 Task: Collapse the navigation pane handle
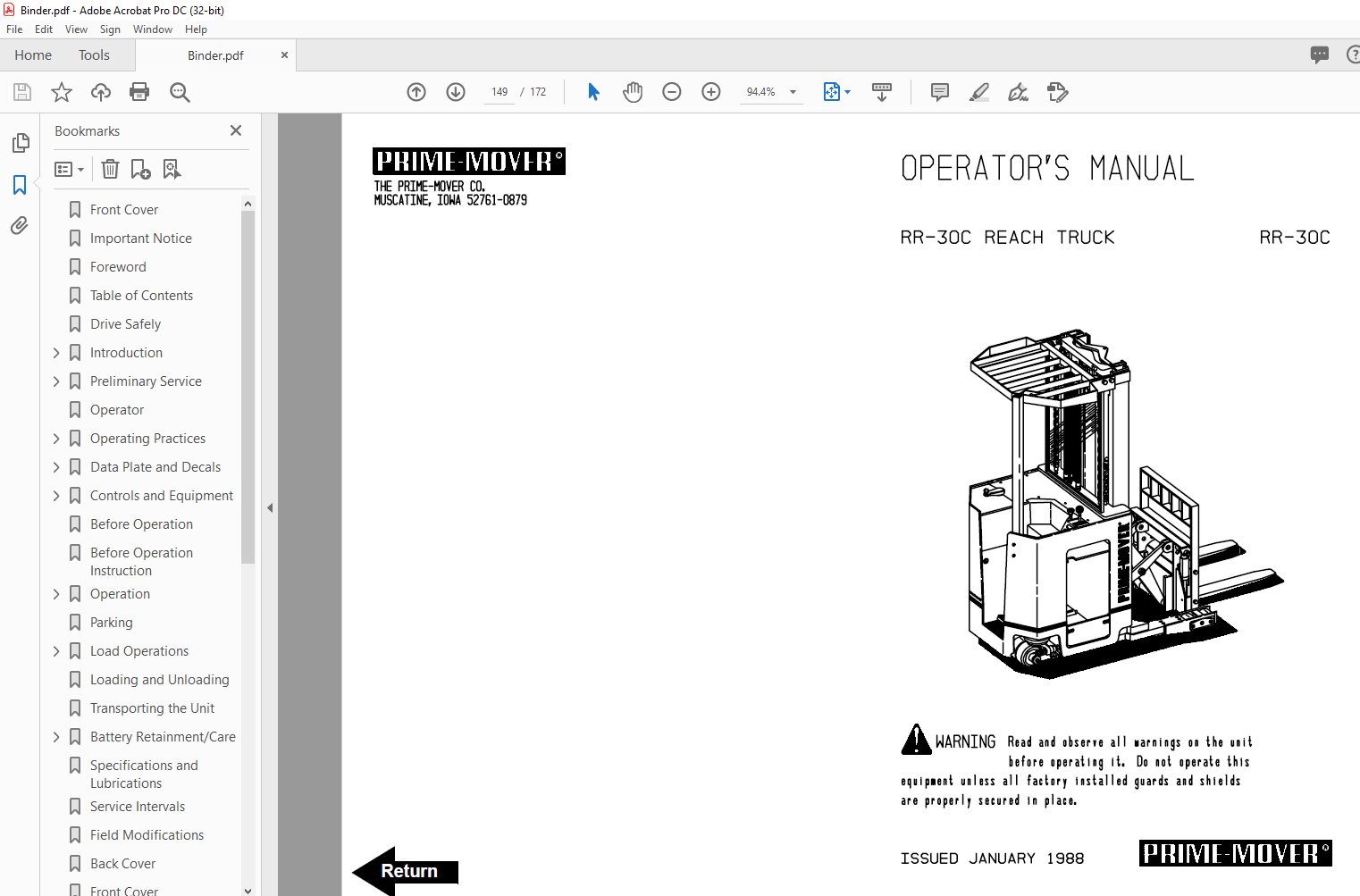(270, 507)
